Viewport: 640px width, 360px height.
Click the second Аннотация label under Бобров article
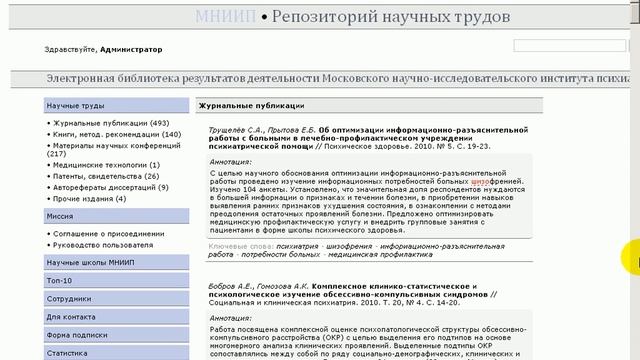point(231,318)
